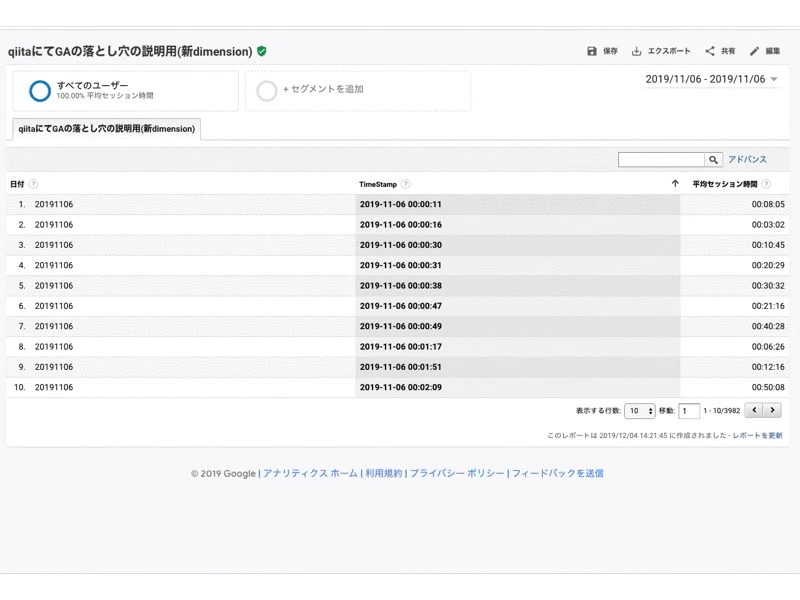Select the qiitaにてGAの落とし穴 report tab
The image size is (800, 600).
107,129
